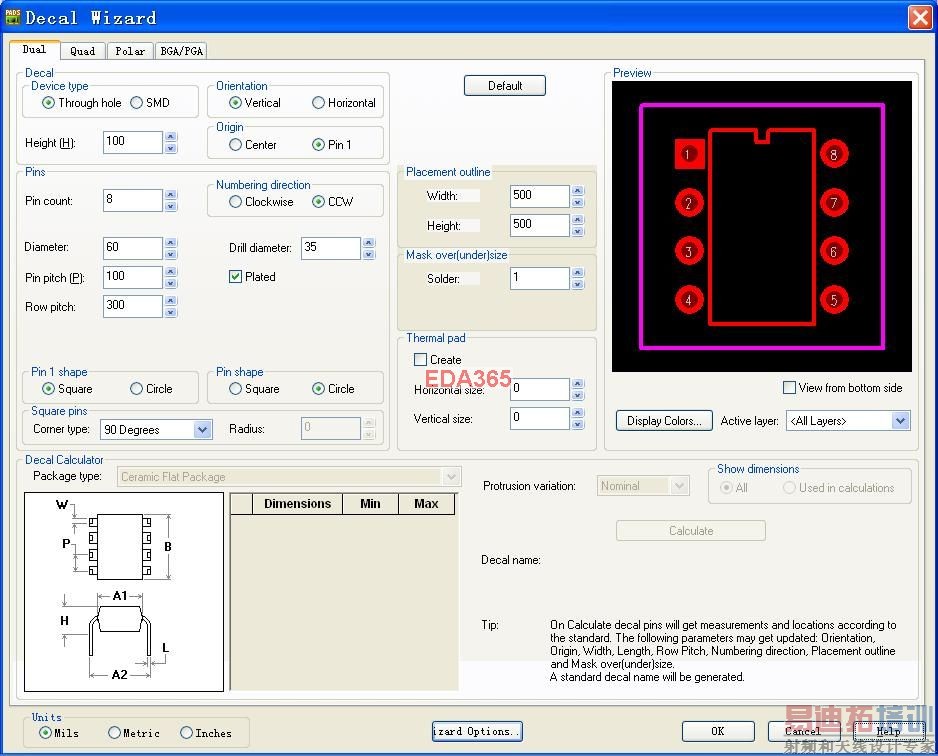Check Create thermal pad option
This screenshot has height=756, width=938.
tap(420, 359)
